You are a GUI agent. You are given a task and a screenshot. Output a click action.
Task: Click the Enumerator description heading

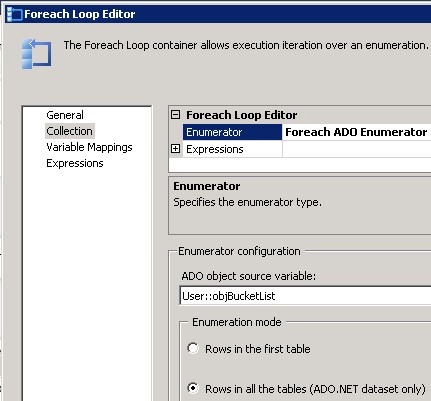click(x=207, y=186)
